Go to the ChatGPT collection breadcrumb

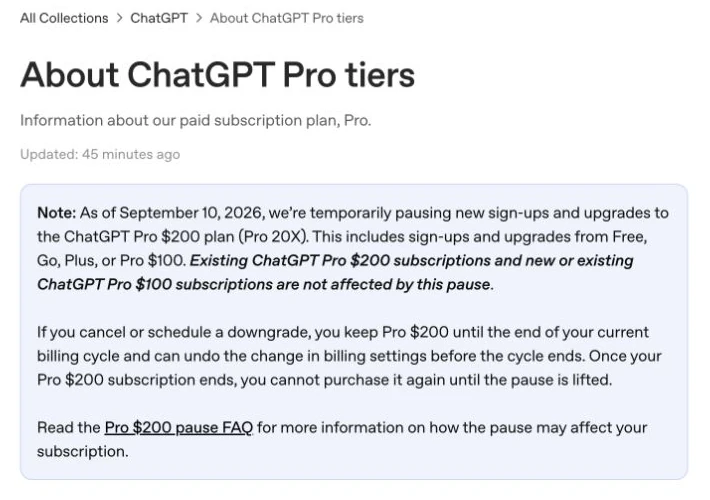159,18
